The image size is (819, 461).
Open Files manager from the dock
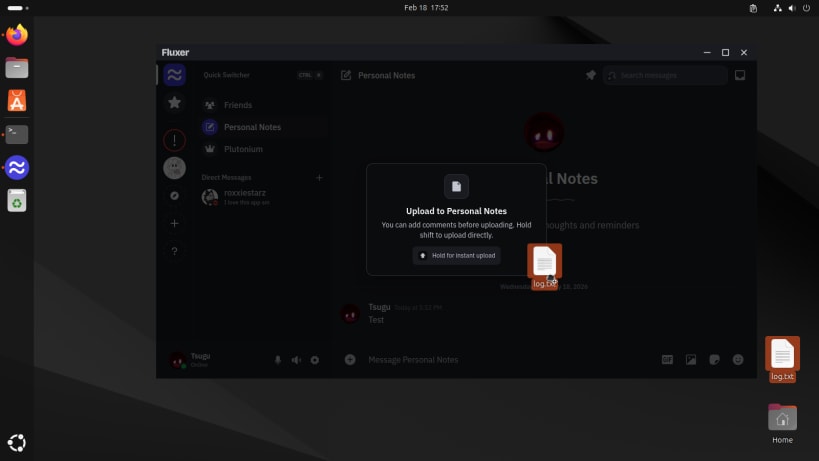[x=17, y=68]
